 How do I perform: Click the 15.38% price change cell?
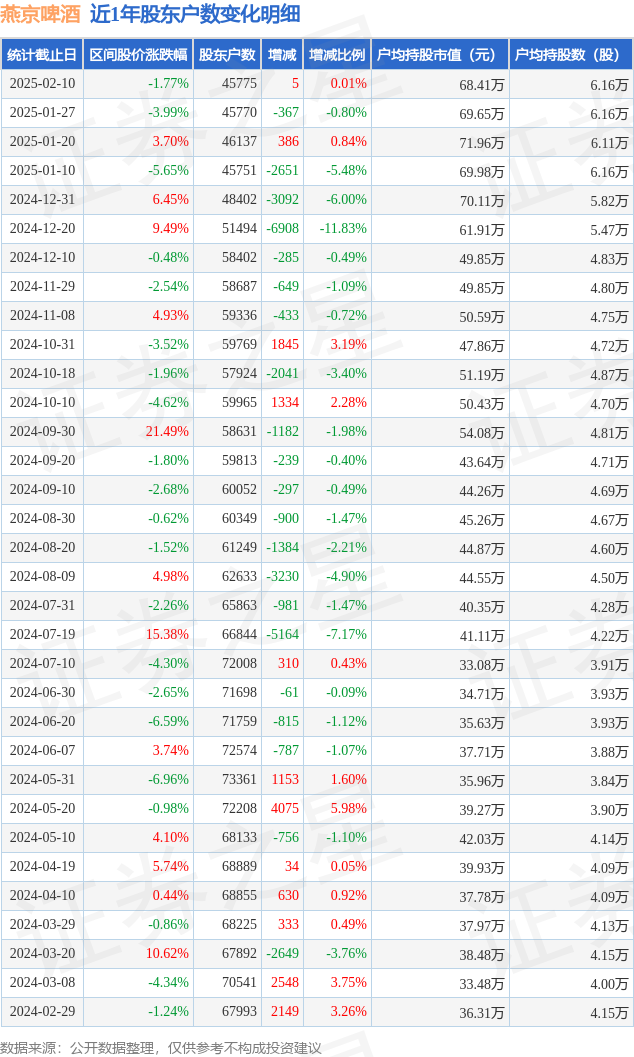tap(167, 635)
